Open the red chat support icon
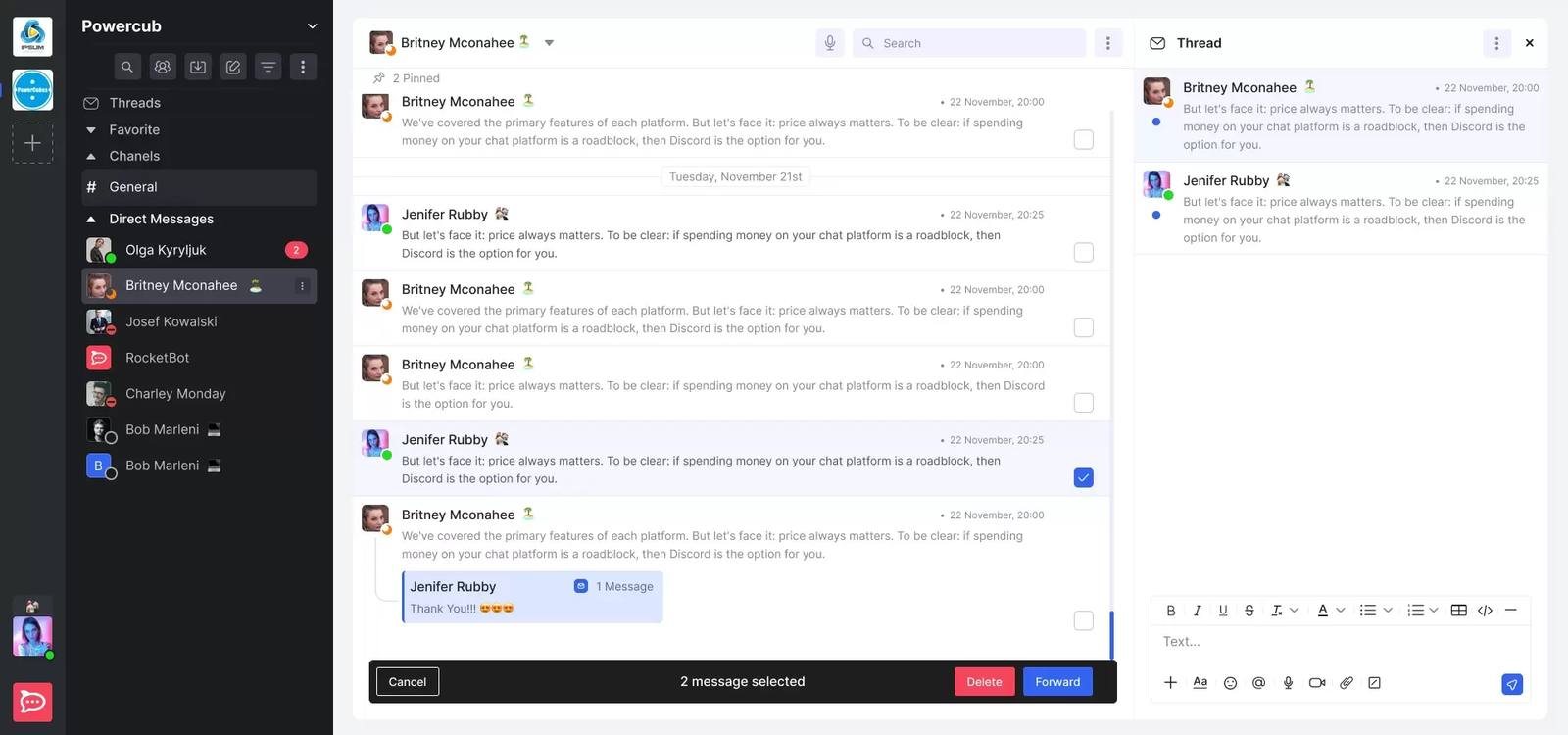This screenshot has height=735, width=1568. (x=32, y=702)
